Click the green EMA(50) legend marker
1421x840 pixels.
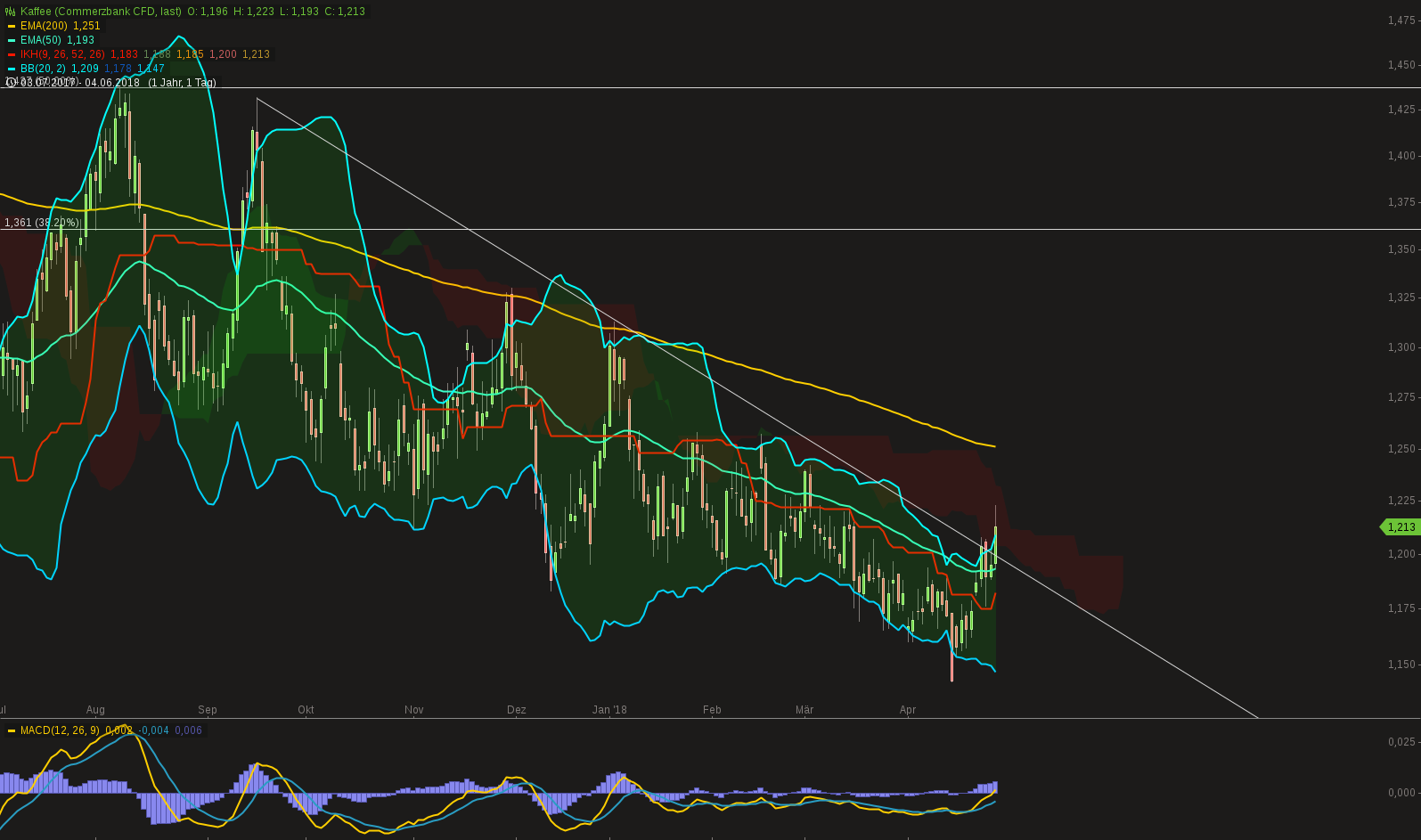12,41
